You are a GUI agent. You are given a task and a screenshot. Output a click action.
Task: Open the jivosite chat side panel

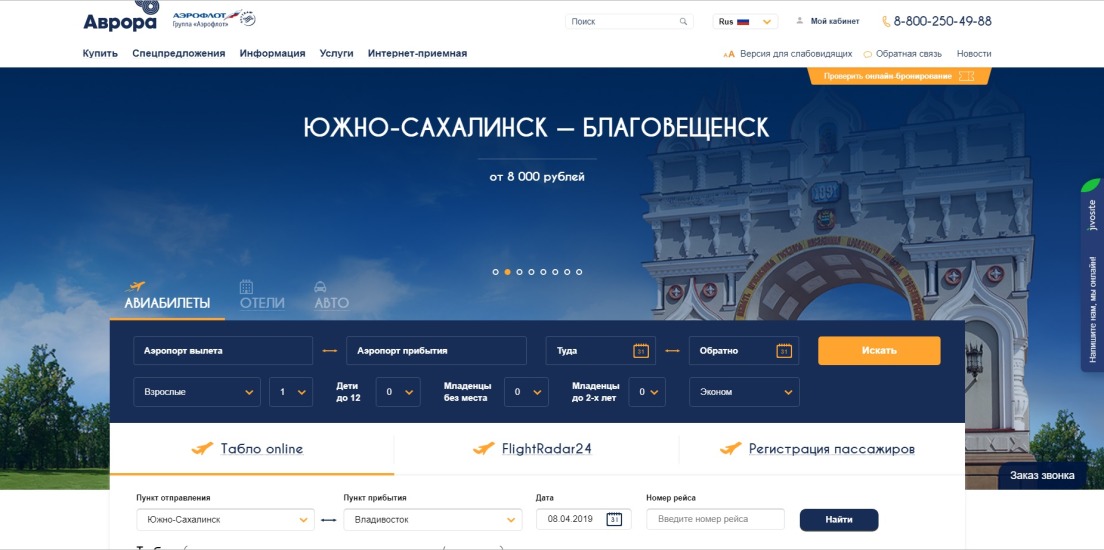(x=1092, y=275)
